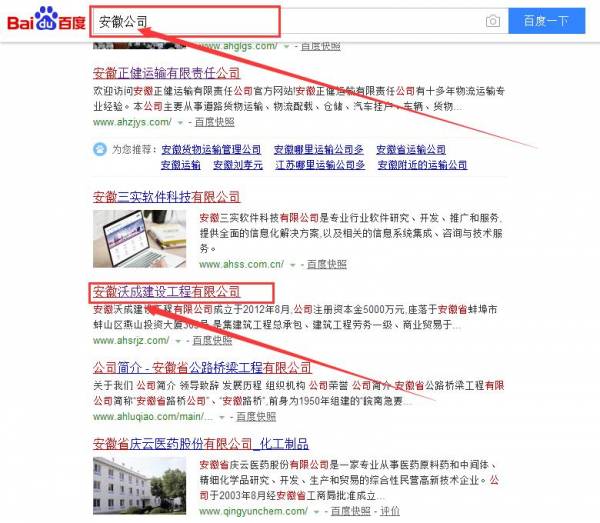Screen dimensions: 600x523
Task: Open 公司简介 - 安徽省公路桥梁工程有限公司 result
Action: pyautogui.click(x=202, y=368)
